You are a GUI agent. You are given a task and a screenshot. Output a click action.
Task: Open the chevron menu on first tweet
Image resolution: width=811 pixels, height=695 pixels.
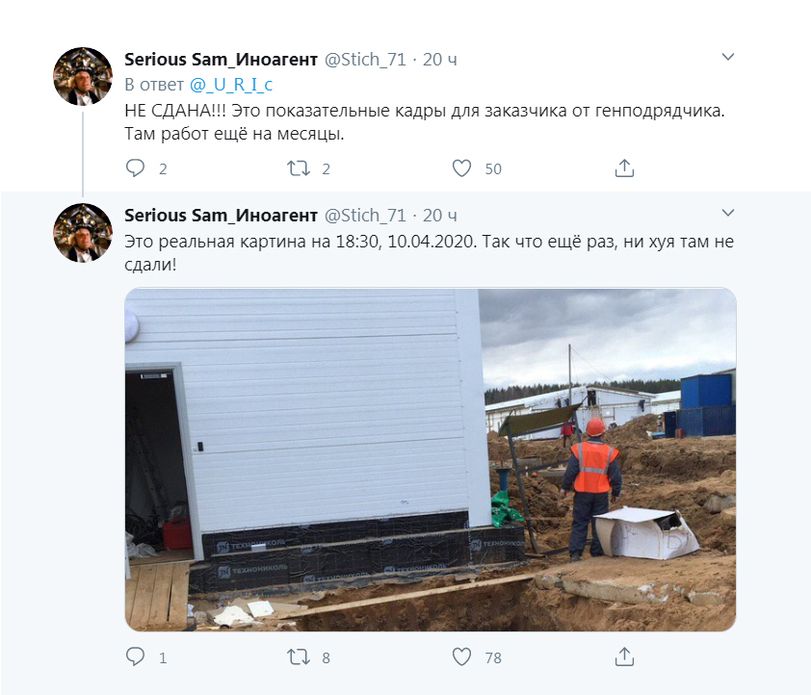pos(728,57)
